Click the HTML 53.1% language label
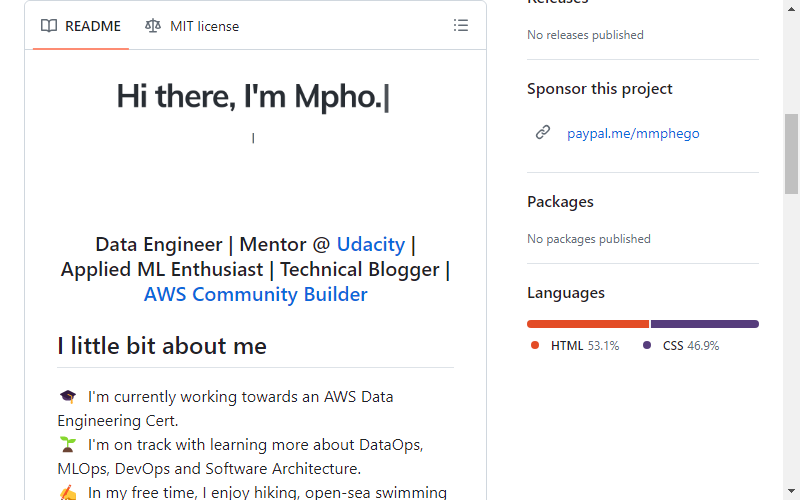Screen dimensions: 800x500 585,346
